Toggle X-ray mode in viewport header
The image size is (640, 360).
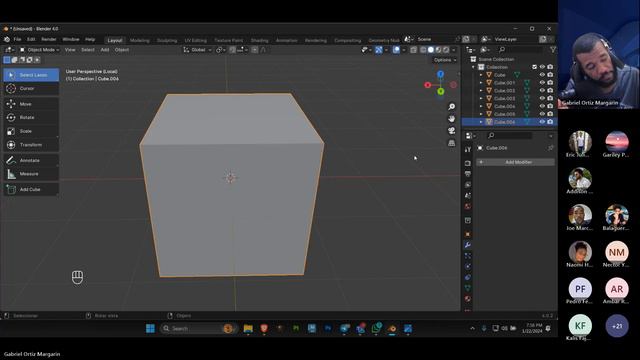(413, 50)
